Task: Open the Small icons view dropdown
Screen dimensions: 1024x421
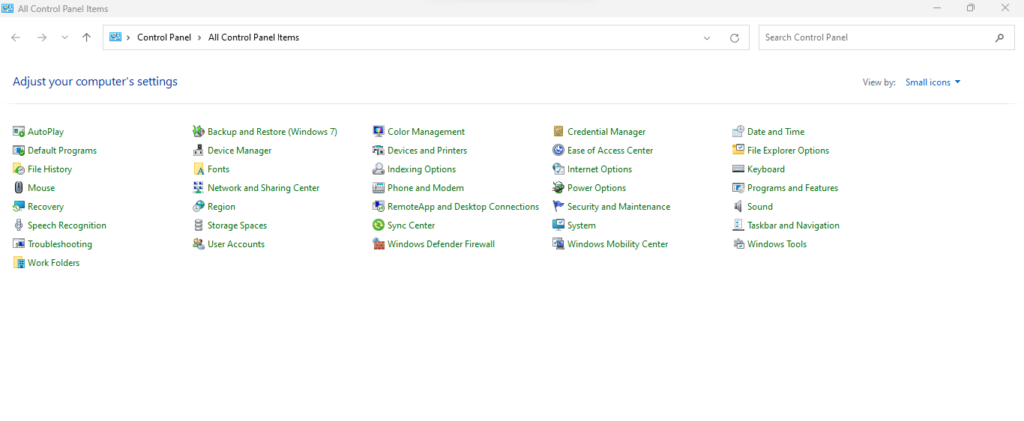Action: tap(933, 82)
